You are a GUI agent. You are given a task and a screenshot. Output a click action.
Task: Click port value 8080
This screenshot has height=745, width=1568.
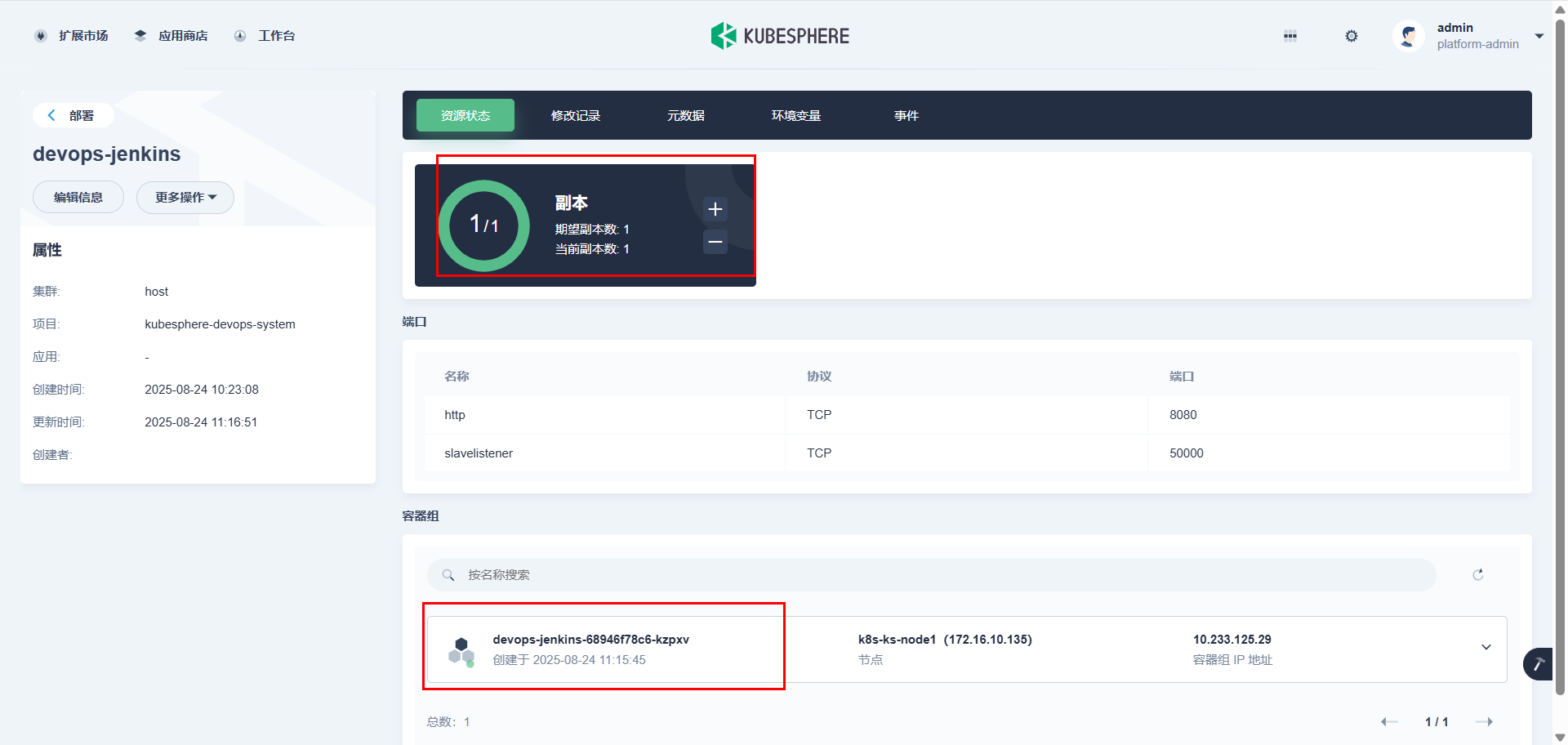(x=1183, y=415)
